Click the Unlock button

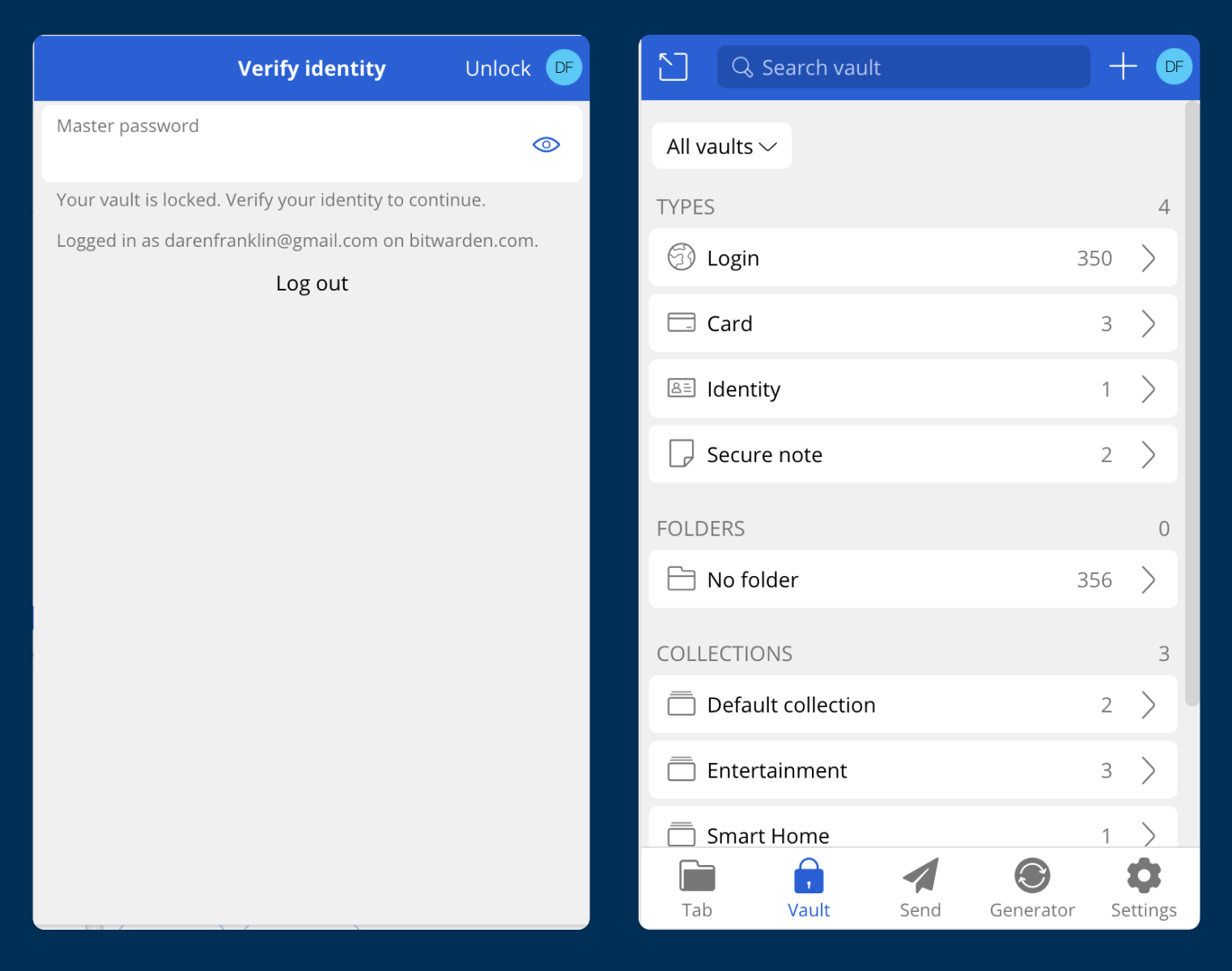tap(498, 68)
